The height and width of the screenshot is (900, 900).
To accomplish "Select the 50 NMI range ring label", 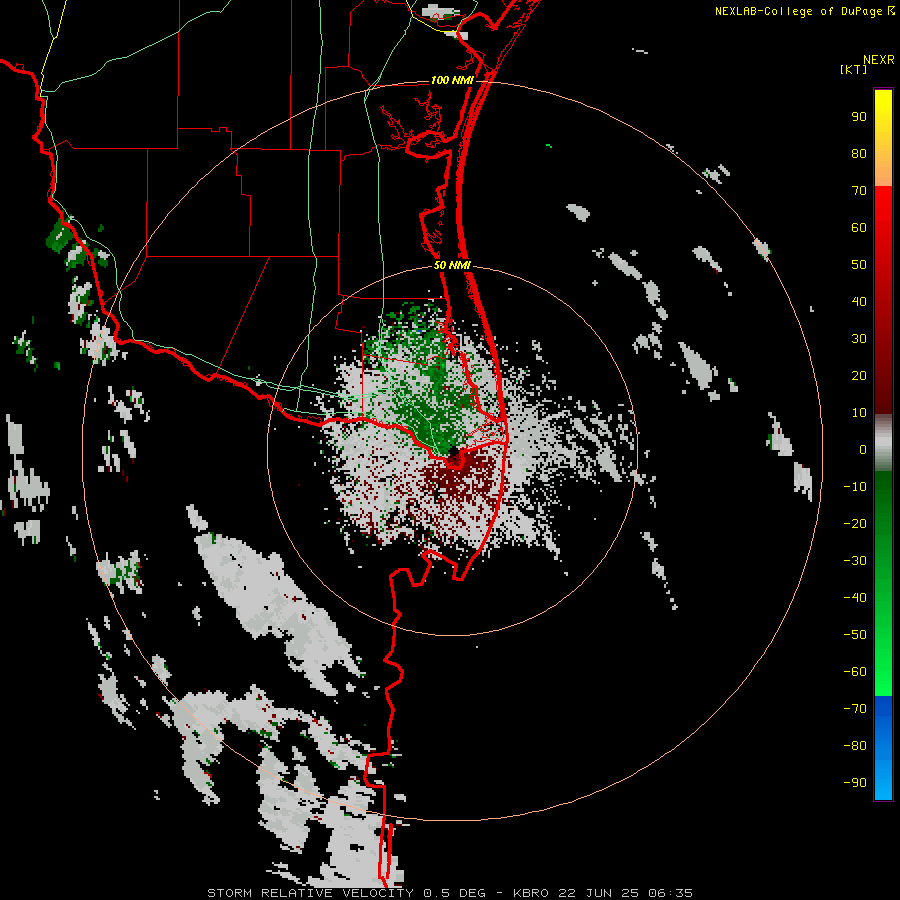I will [x=452, y=265].
